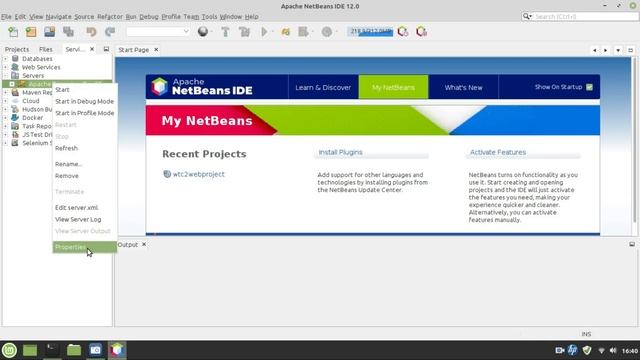This screenshot has height=360, width=640.
Task: Expand the Task Repositories node
Action: pos(5,126)
